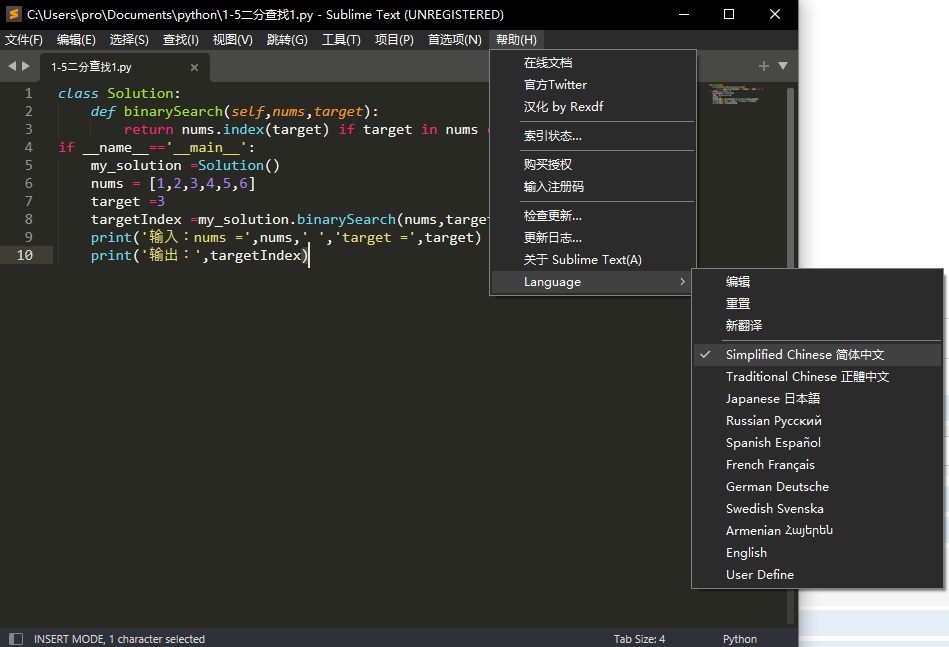Switch language to Swedish Svenska
The width and height of the screenshot is (949, 647).
coord(817,508)
